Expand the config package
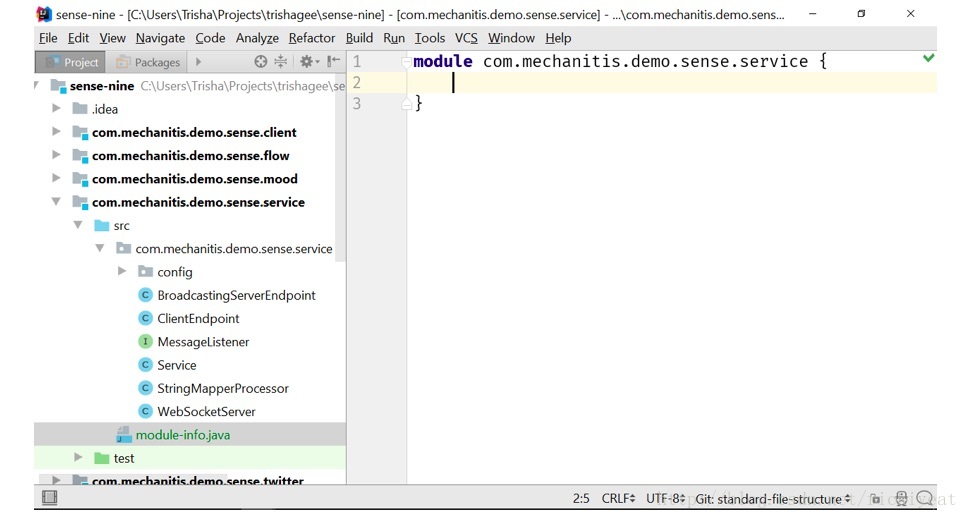Viewport: 968px width, 519px height. coord(122,271)
